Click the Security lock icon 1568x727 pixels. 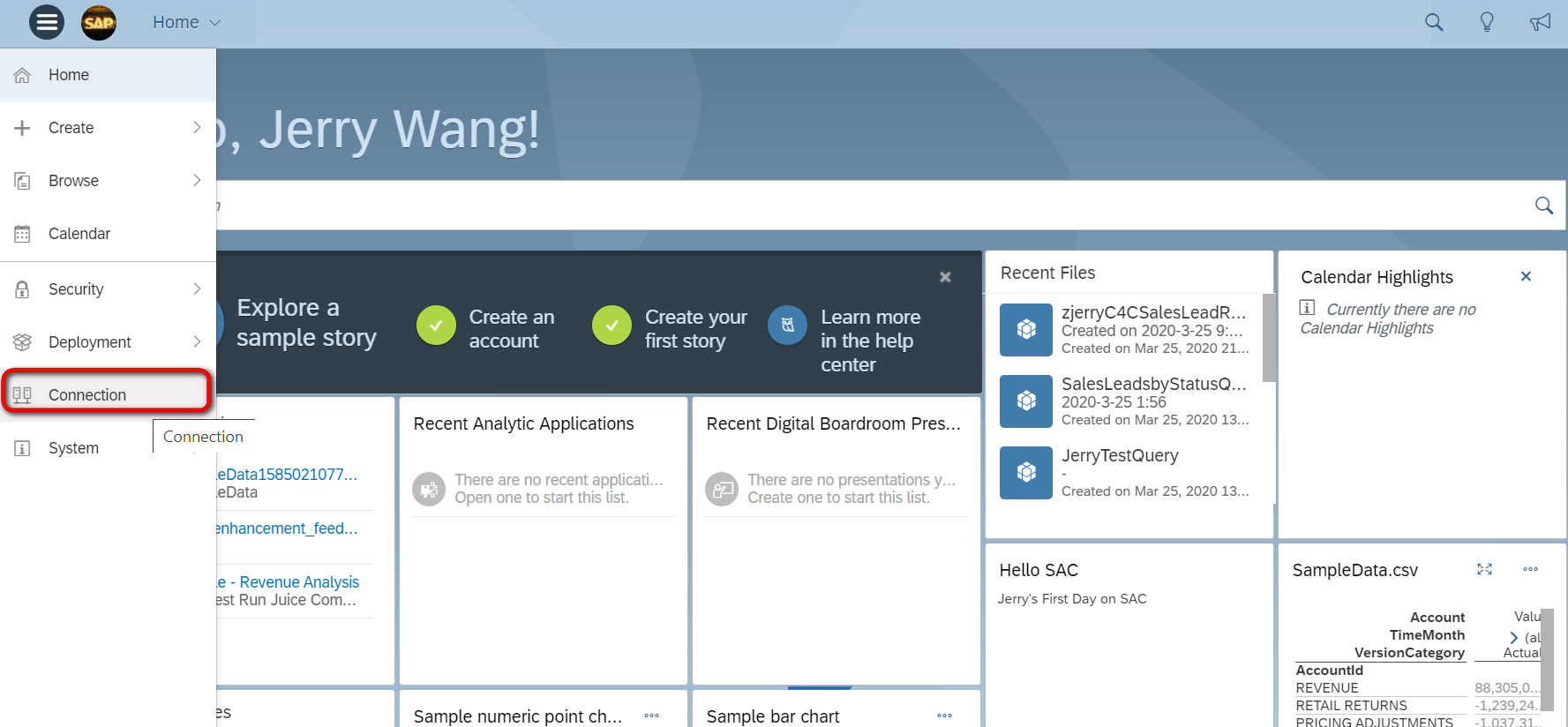point(22,289)
